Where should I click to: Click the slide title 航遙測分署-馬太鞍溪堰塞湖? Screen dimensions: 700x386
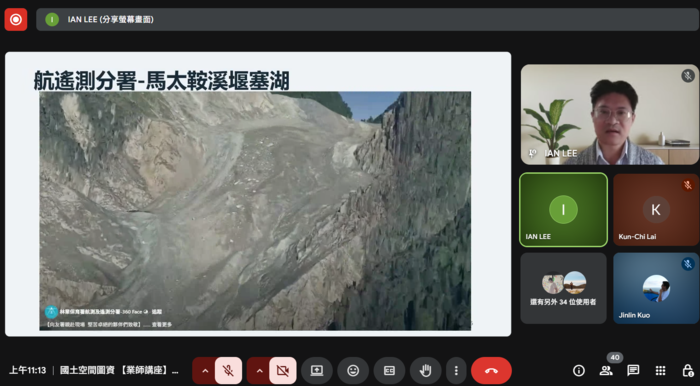[x=162, y=81]
